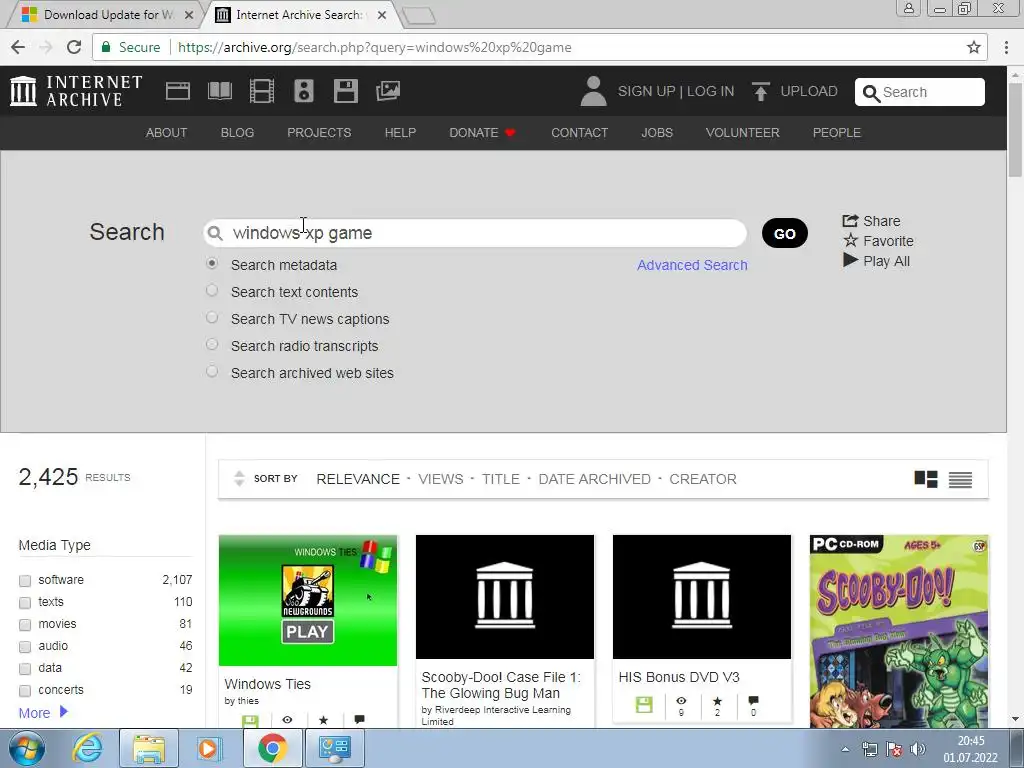Viewport: 1024px width, 768px height.
Task: Toggle sort direction arrows
Action: click(239, 479)
